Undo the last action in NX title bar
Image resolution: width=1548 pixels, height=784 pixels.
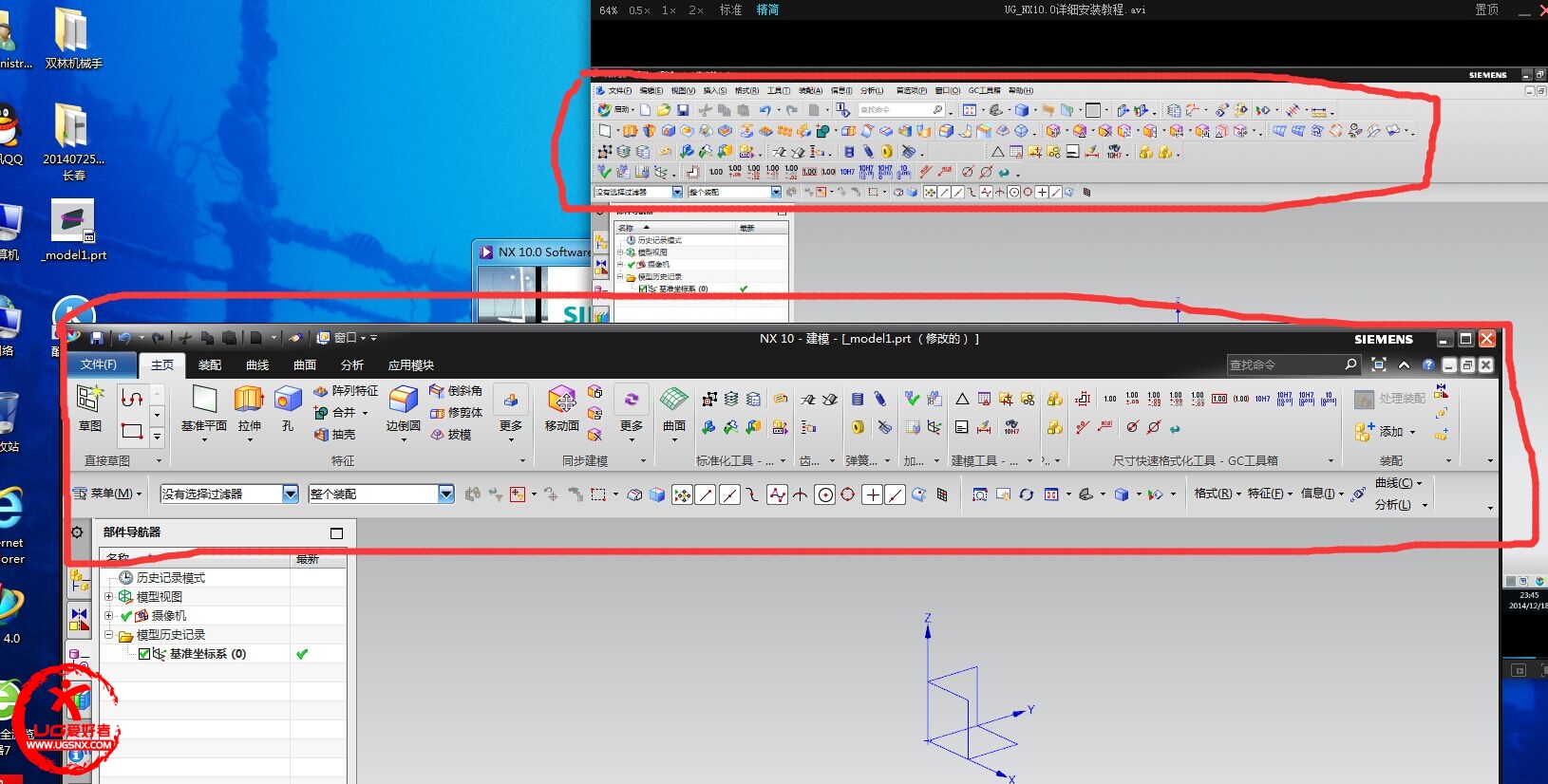124,338
